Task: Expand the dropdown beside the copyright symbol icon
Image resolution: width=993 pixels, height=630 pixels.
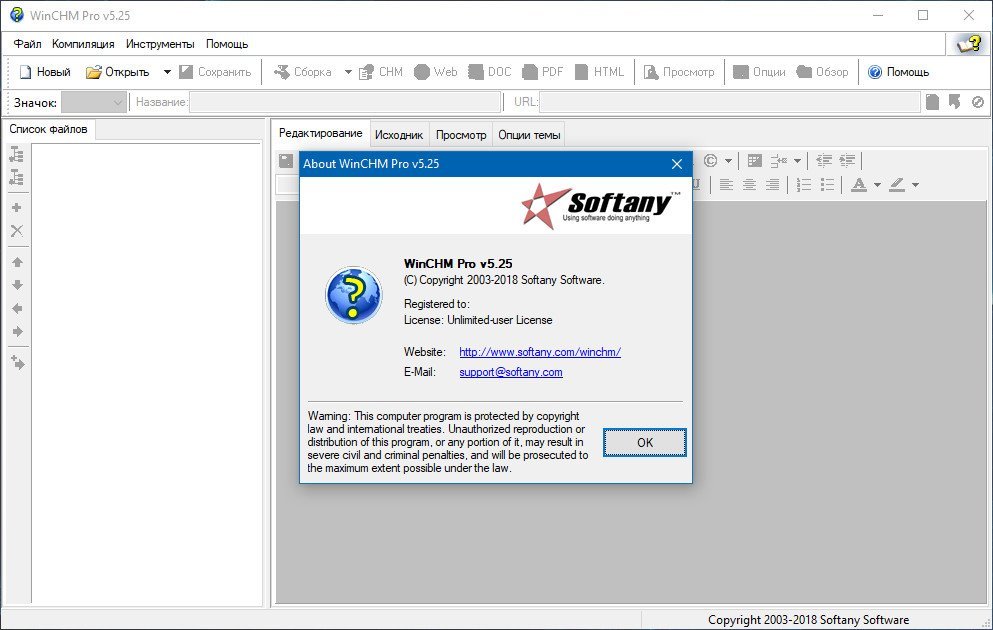Action: pos(728,161)
